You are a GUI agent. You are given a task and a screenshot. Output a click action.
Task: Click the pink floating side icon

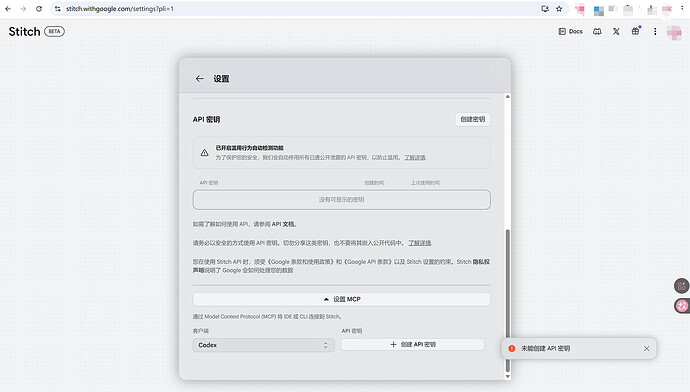[682, 306]
